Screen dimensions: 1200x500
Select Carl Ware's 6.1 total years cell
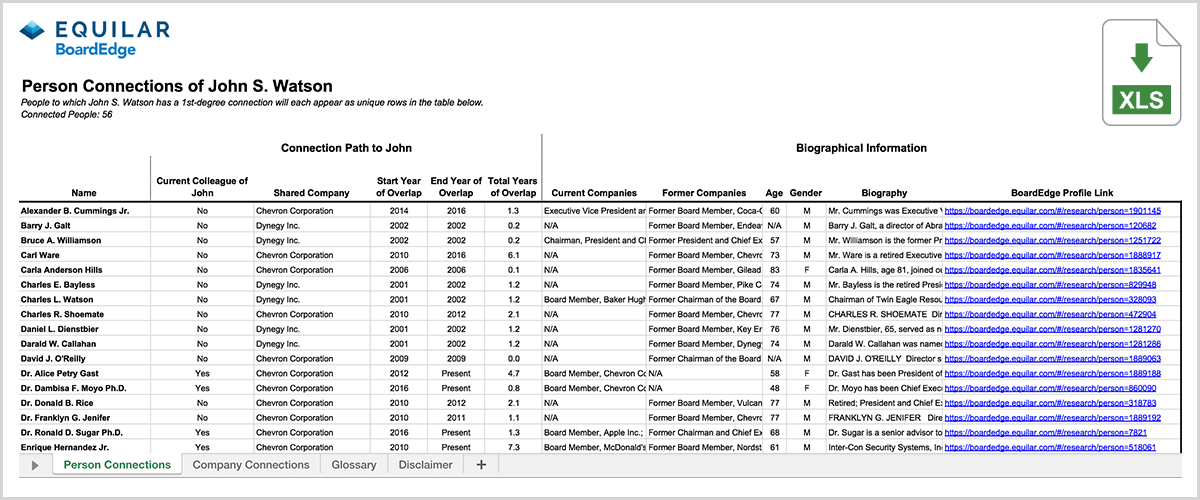513,256
